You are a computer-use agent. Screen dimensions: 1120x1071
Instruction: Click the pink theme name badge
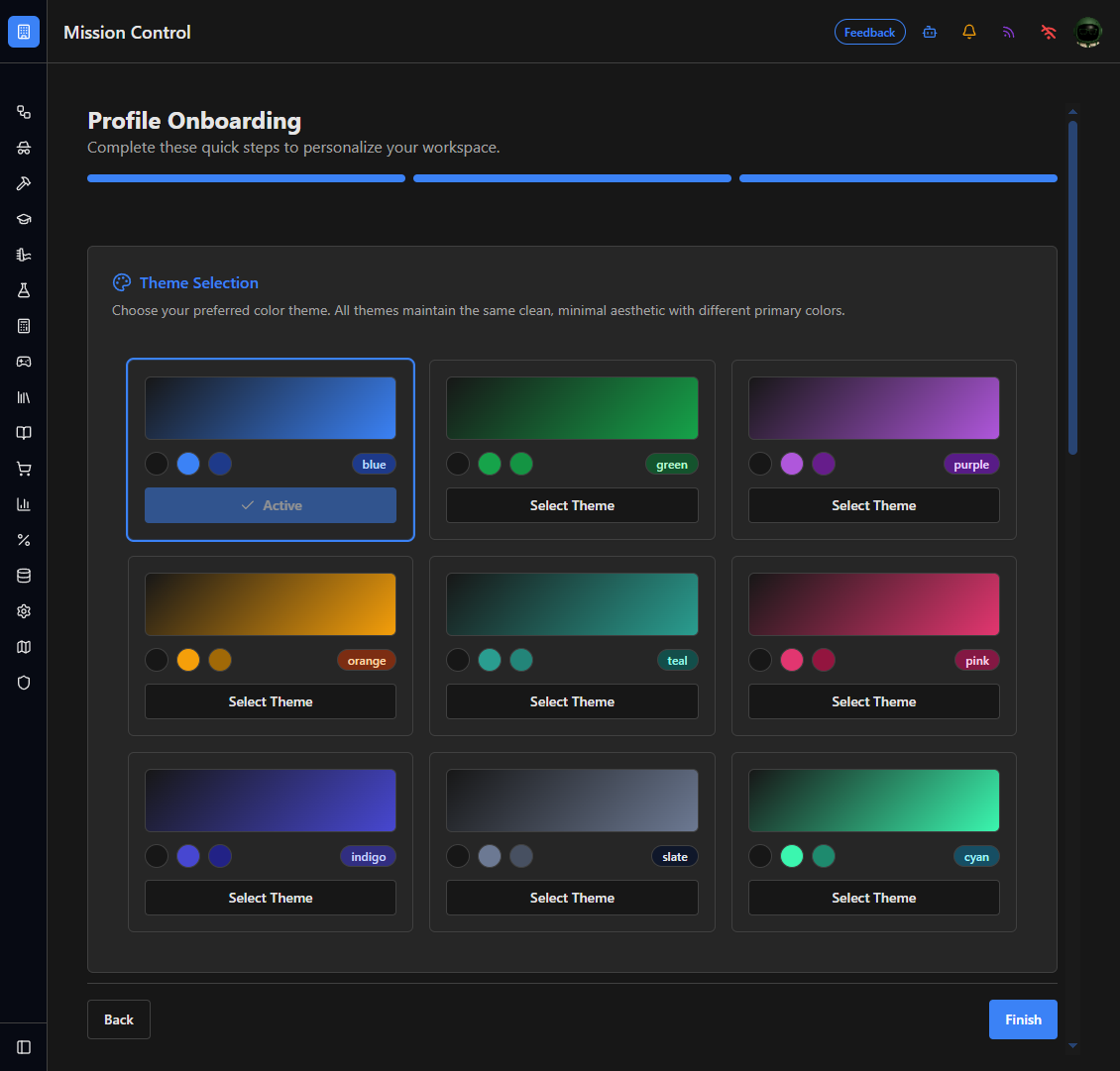977,661
